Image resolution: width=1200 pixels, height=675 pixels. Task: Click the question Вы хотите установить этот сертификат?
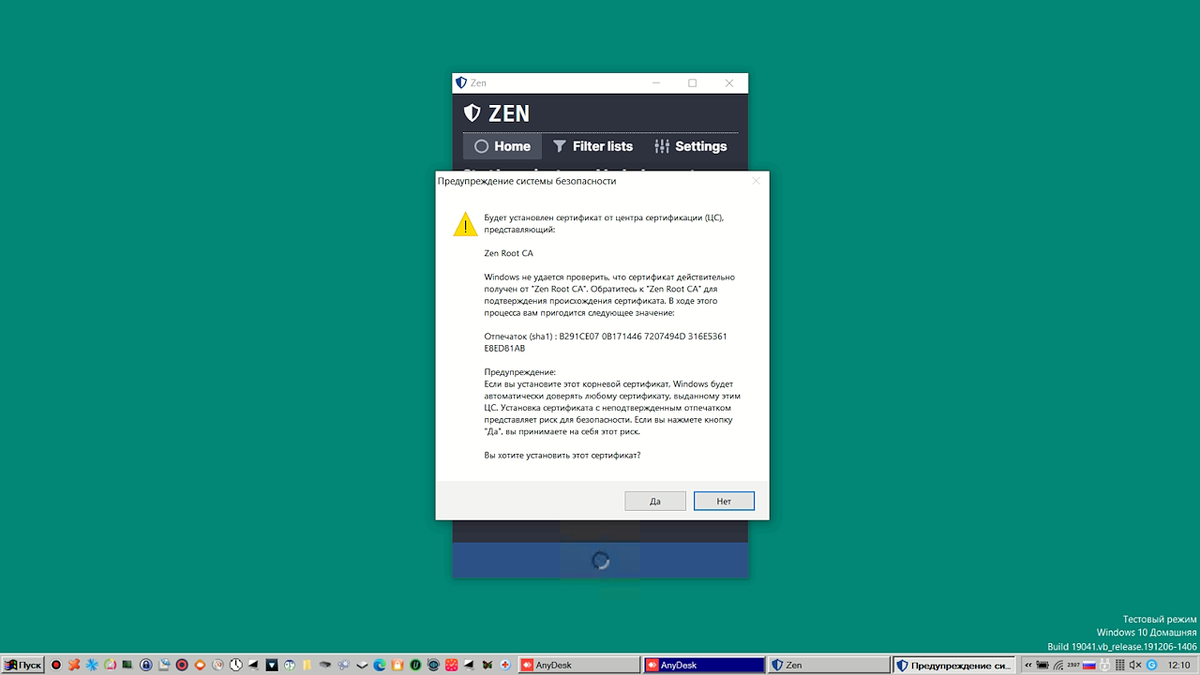pyautogui.click(x=562, y=455)
